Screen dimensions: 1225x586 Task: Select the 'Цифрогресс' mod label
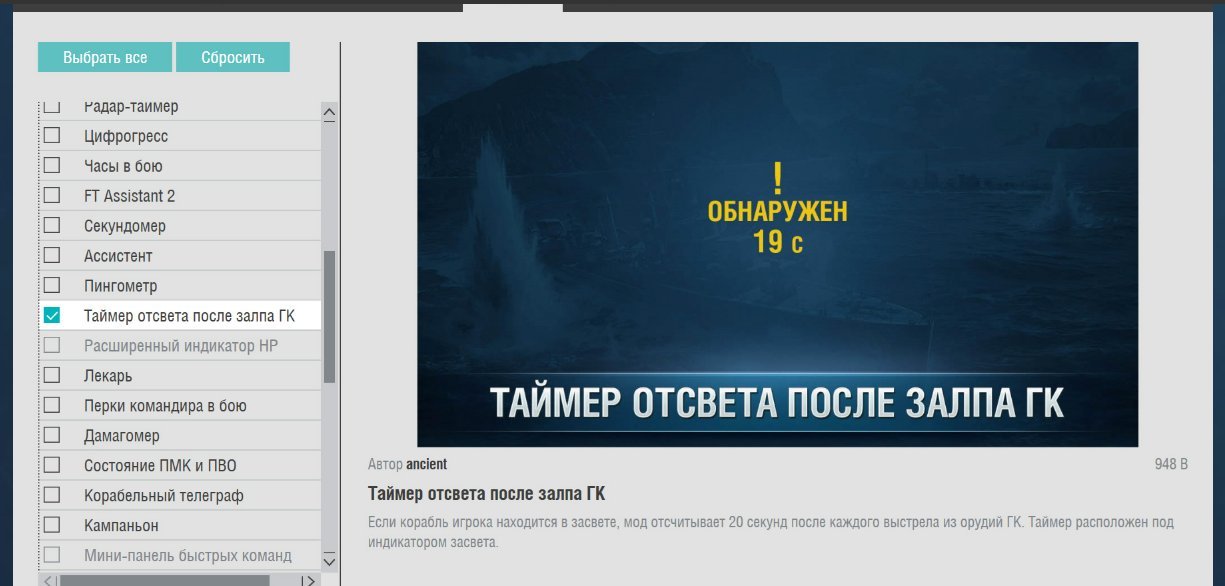click(126, 136)
